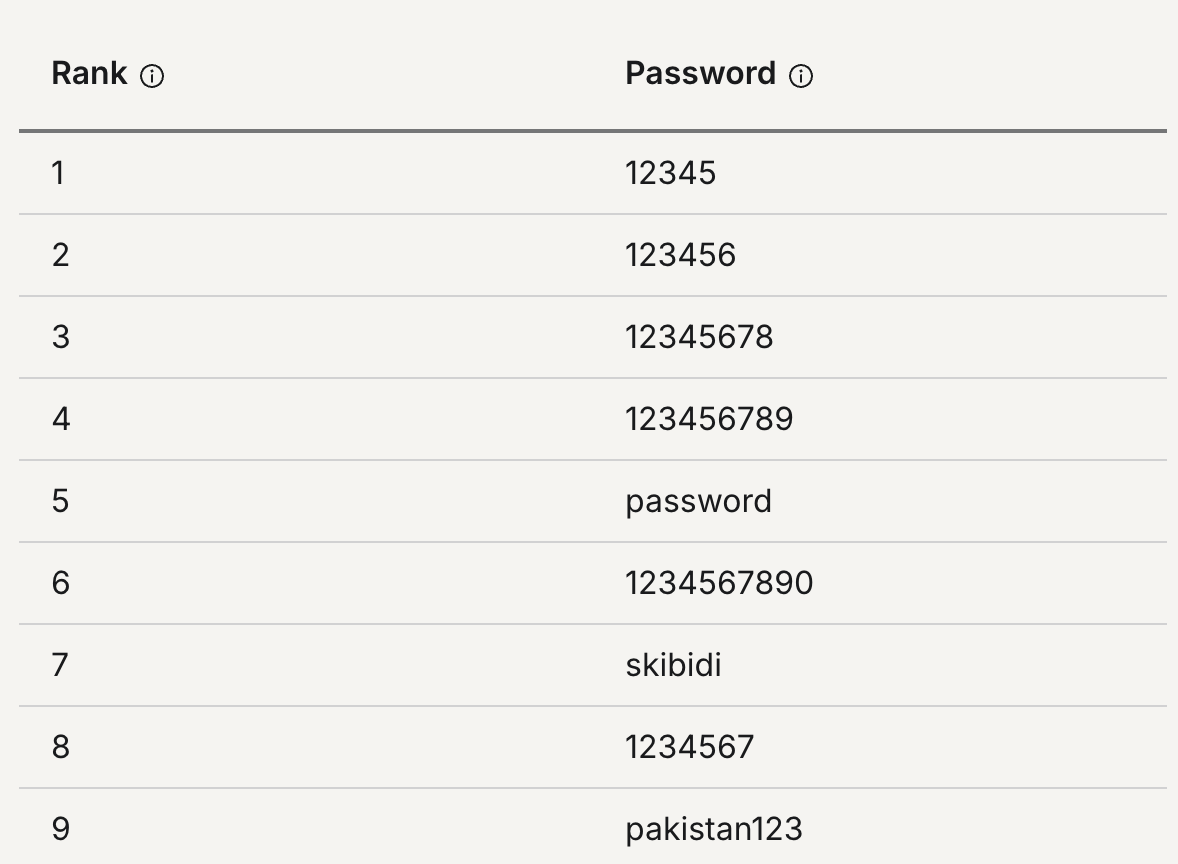Select the password cell "12345"
Screen dimensions: 1178x864
click(x=671, y=173)
